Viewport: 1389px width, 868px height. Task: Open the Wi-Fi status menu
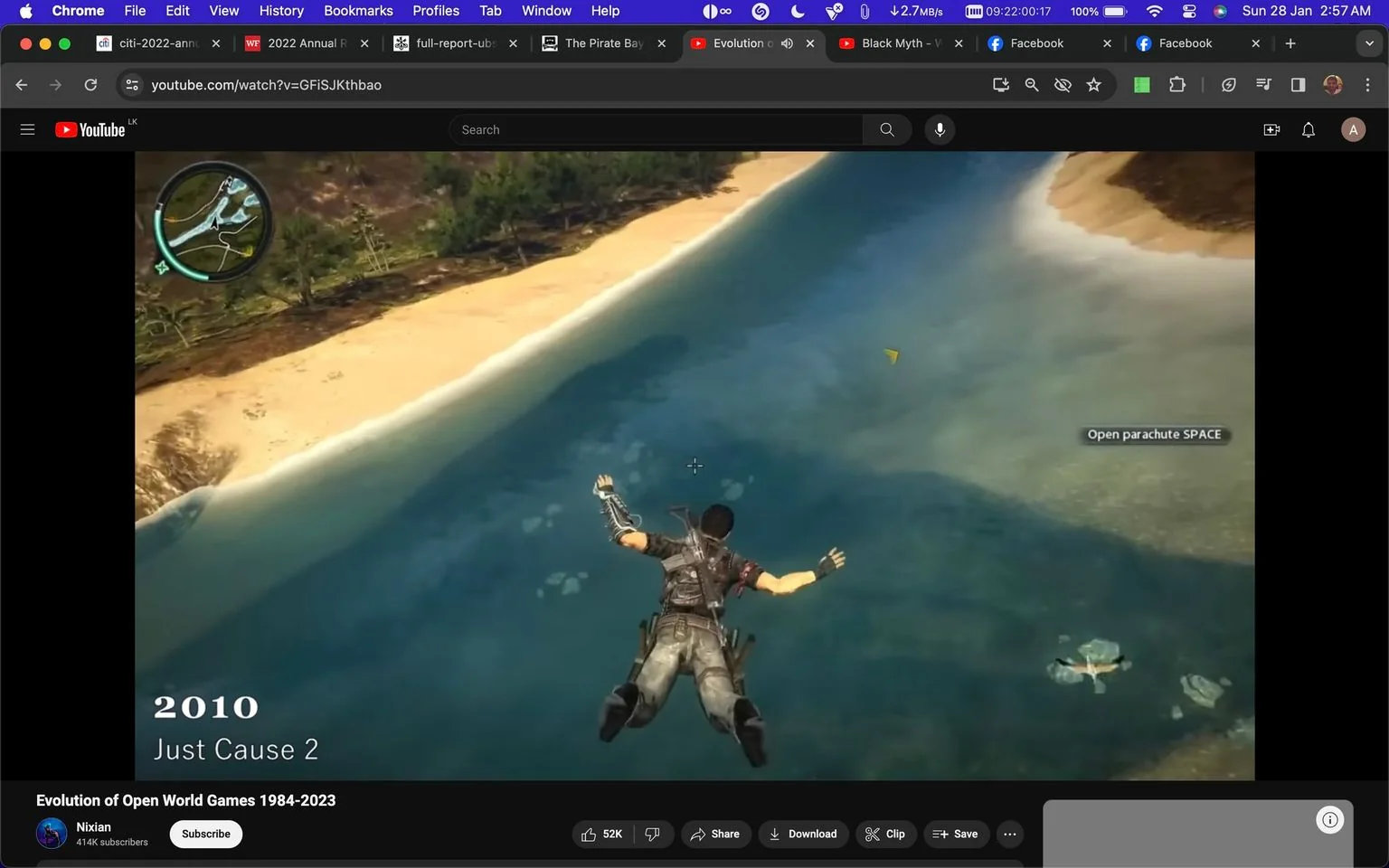pyautogui.click(x=1154, y=11)
